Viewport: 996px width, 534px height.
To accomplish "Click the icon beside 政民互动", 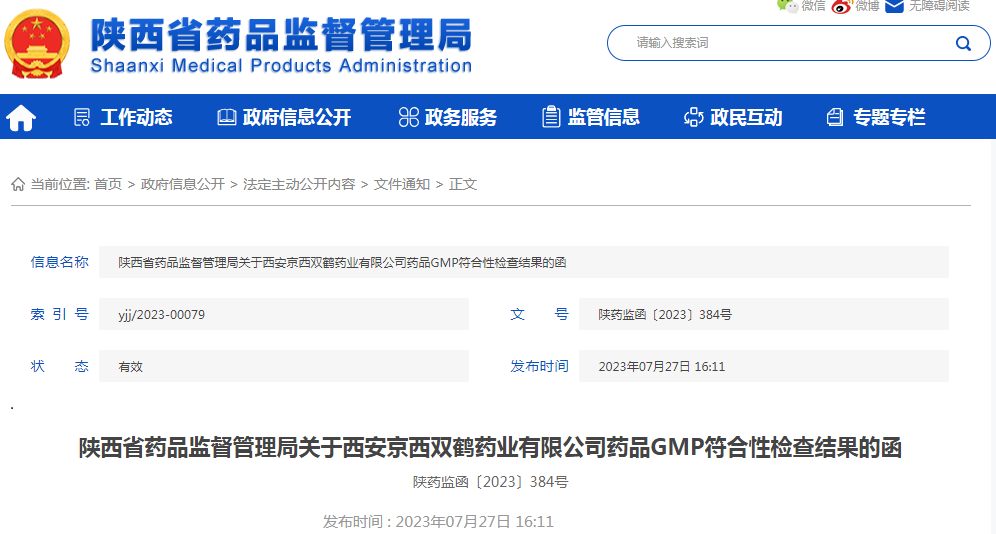I will tap(694, 117).
